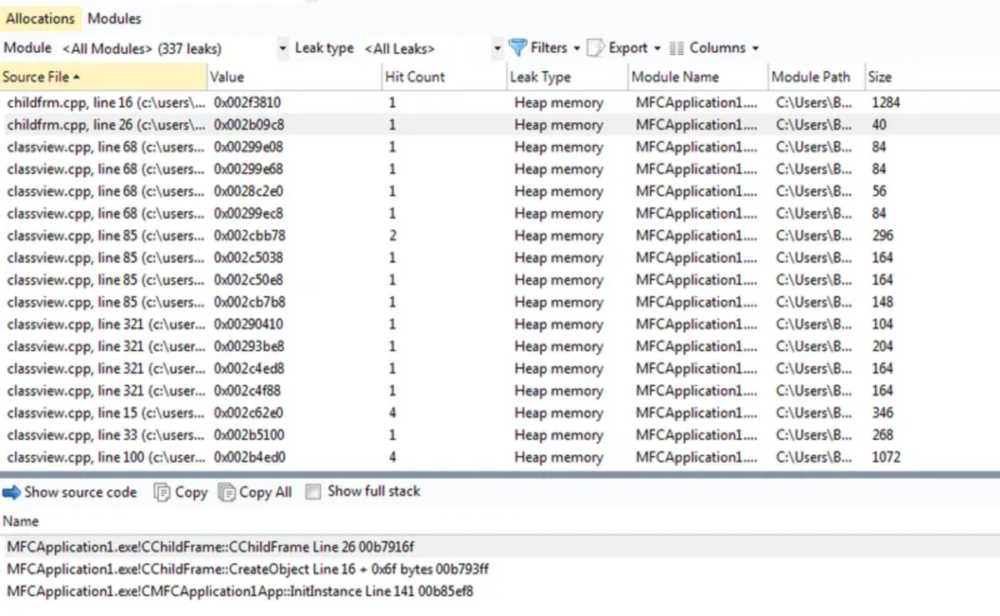Click the Filters funnel icon
Image resolution: width=1000 pixels, height=616 pixels.
(x=517, y=48)
